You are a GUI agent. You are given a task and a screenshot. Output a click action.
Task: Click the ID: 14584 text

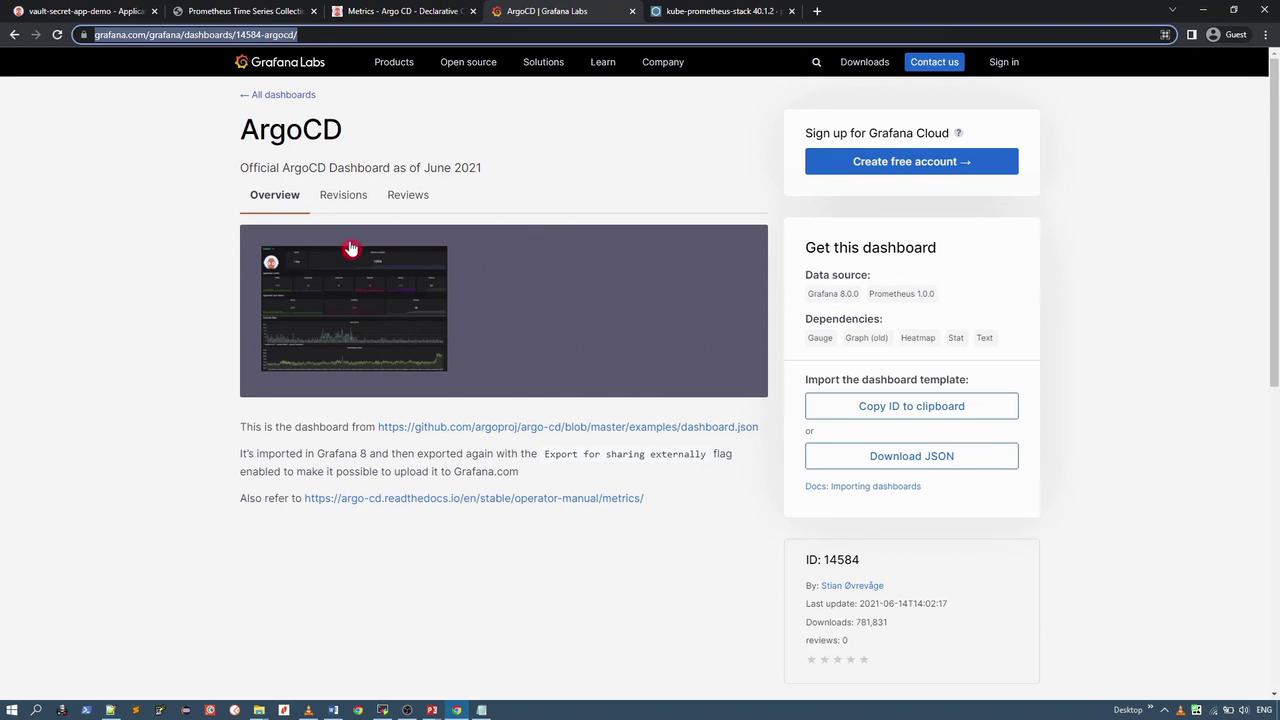coord(832,560)
